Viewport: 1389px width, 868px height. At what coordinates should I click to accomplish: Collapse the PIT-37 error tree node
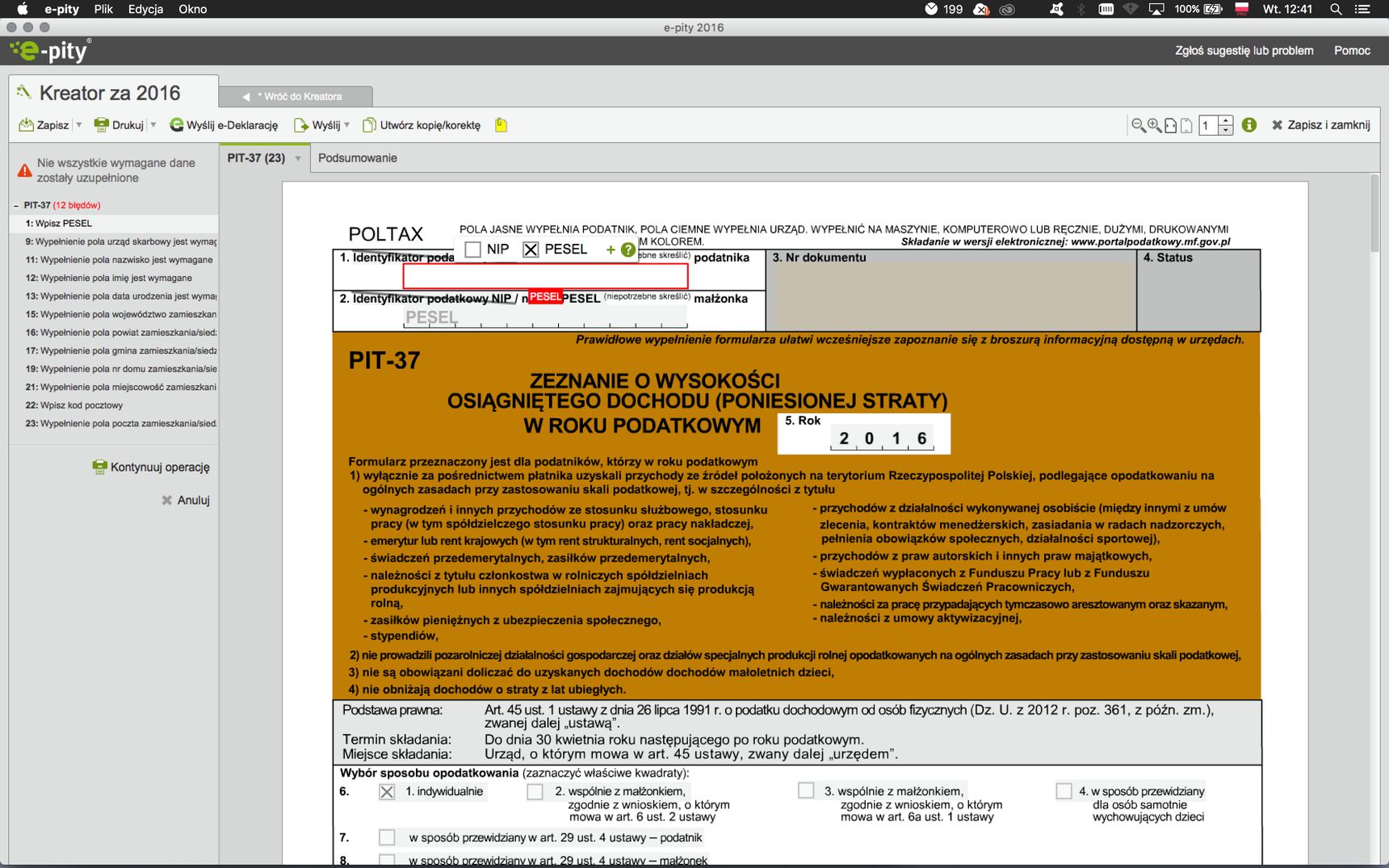point(16,205)
